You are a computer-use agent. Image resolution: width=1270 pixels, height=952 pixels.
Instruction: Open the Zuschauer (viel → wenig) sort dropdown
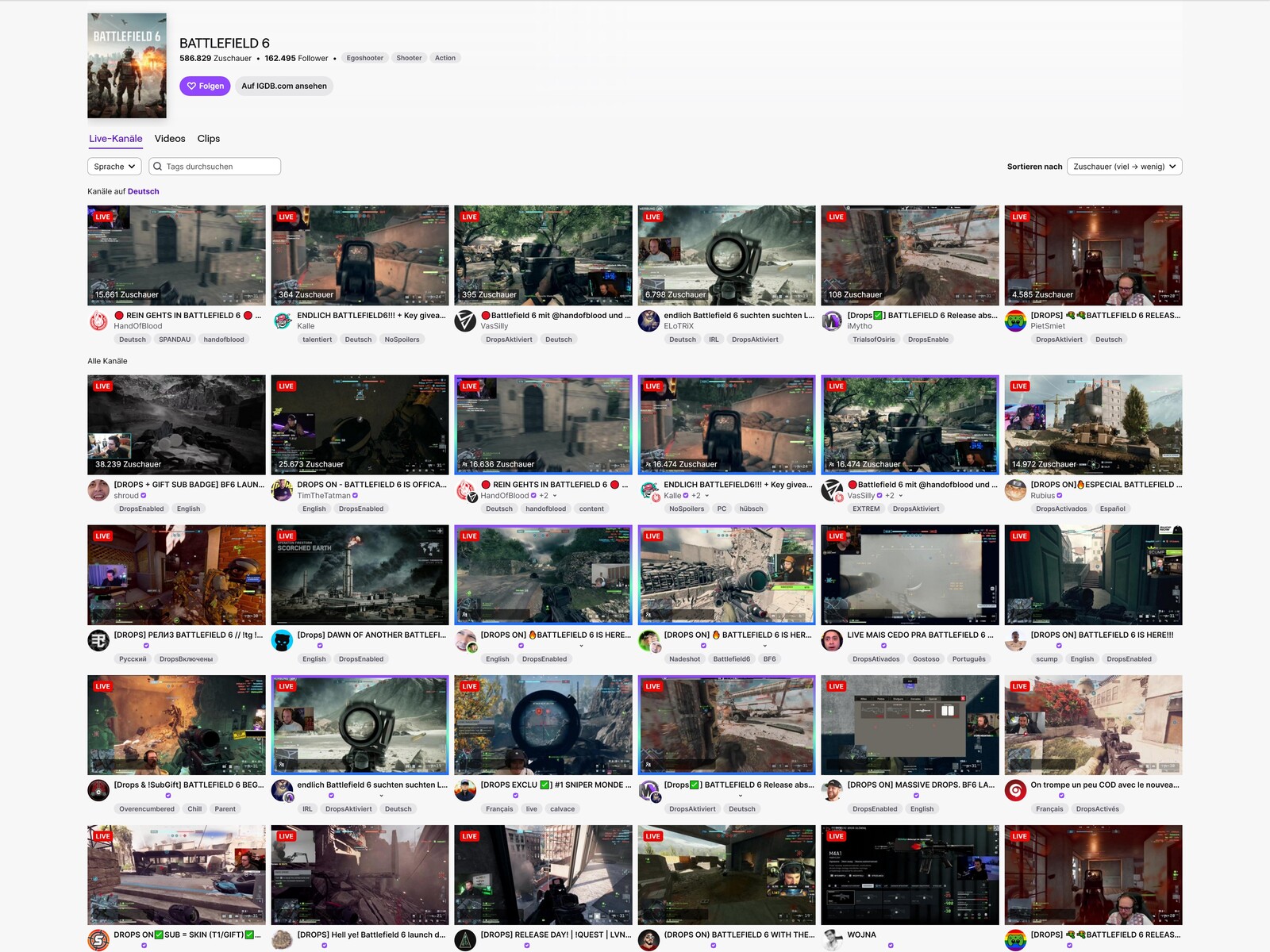click(x=1125, y=167)
